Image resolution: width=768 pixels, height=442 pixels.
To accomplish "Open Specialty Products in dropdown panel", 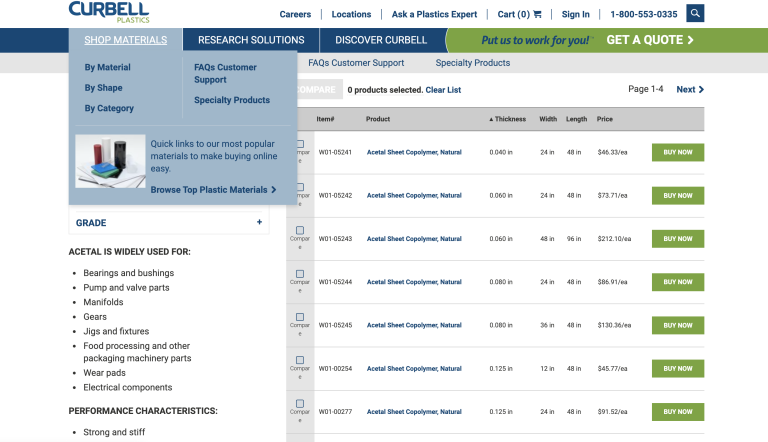I will [x=232, y=100].
